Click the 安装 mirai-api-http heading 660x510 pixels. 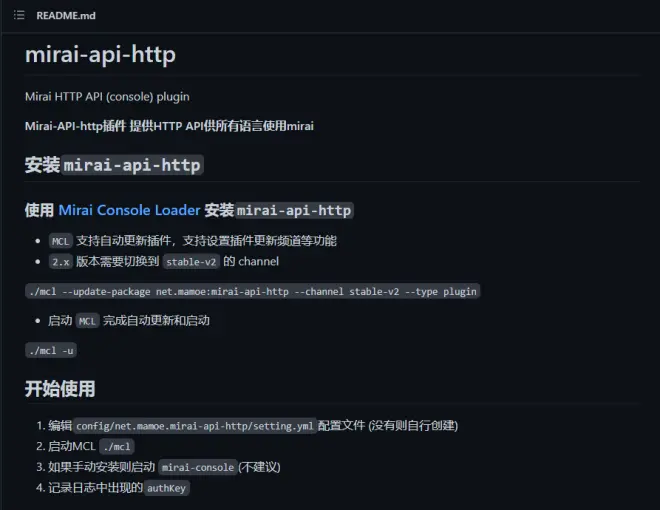pyautogui.click(x=114, y=165)
